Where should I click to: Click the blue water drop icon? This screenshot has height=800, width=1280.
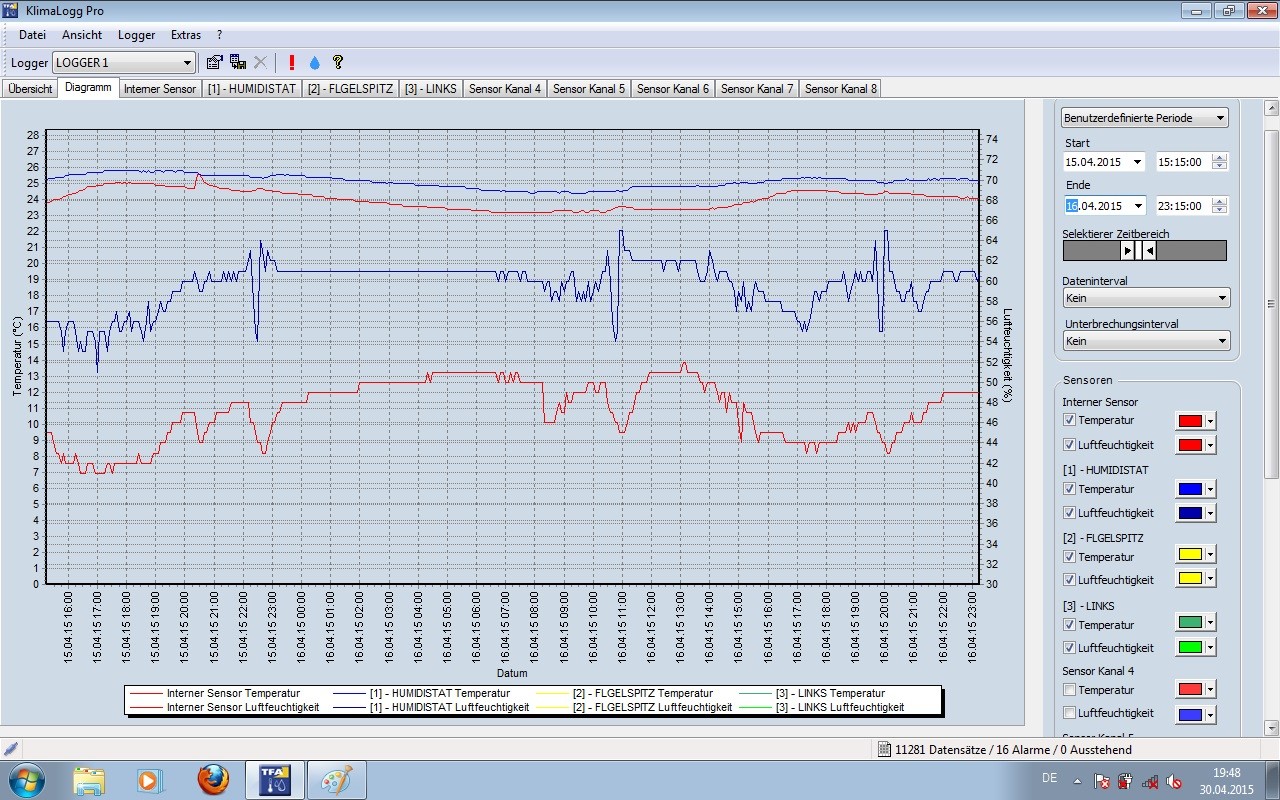pos(314,62)
